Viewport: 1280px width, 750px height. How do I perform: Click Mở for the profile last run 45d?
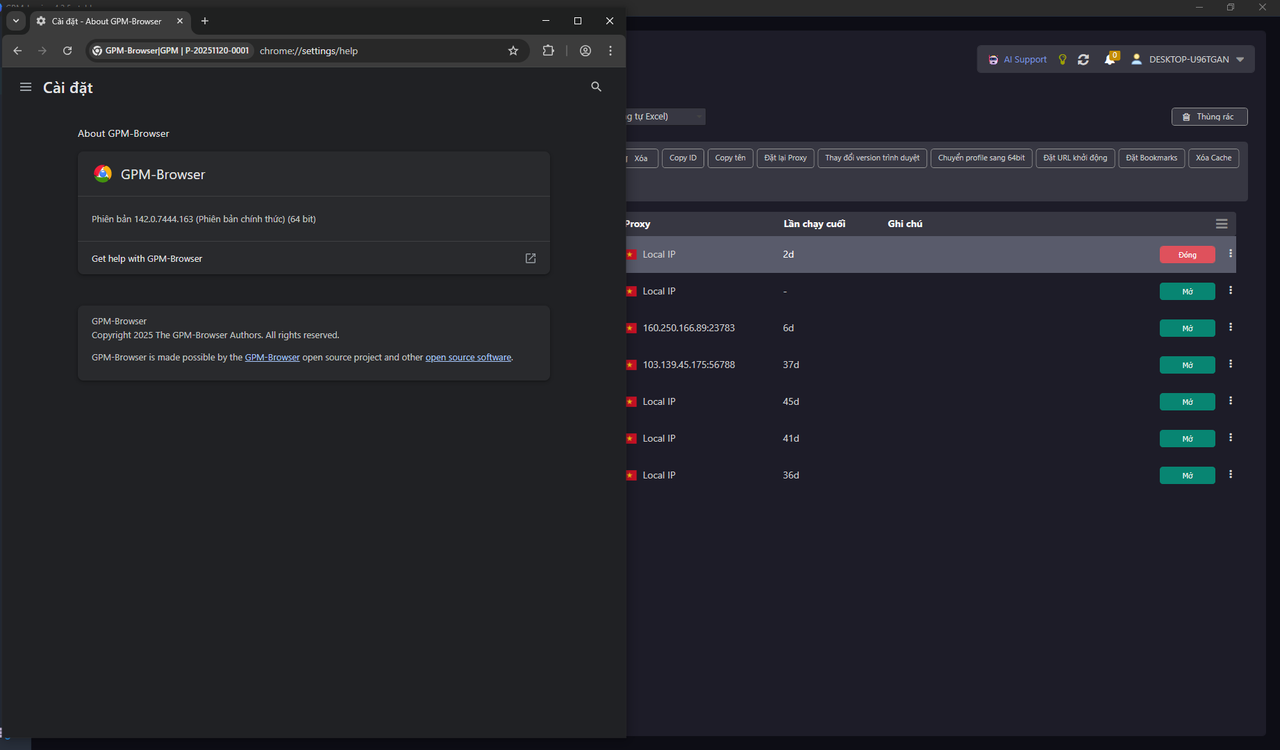[x=1187, y=402]
